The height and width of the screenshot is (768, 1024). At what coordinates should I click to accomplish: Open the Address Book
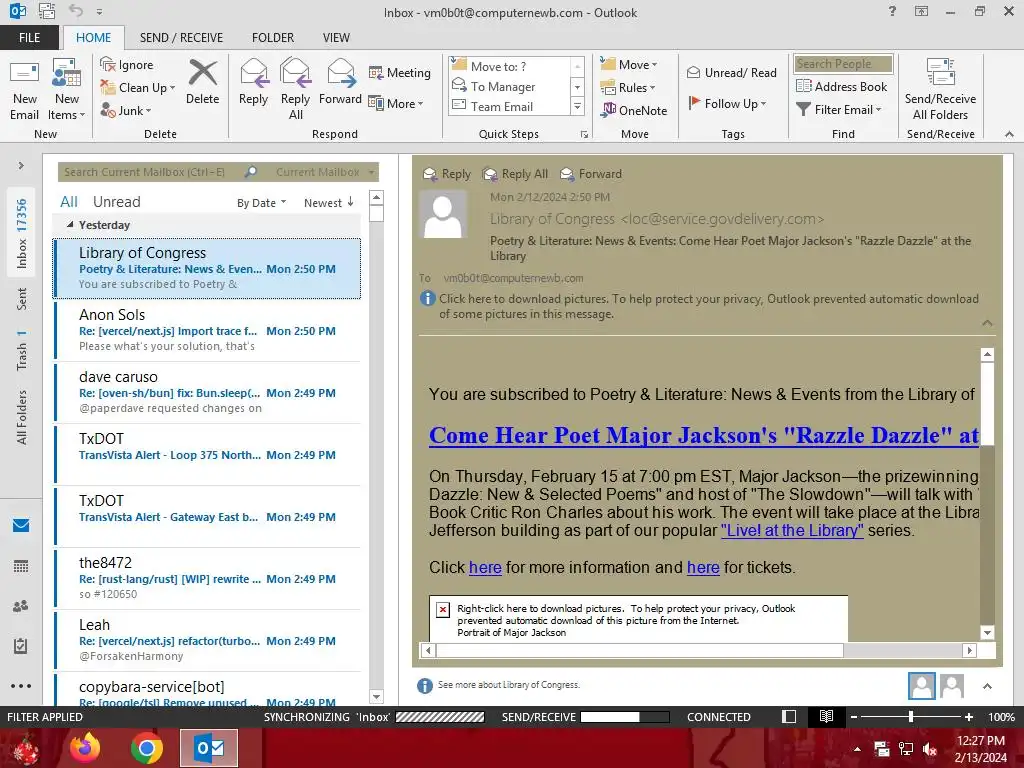point(842,86)
